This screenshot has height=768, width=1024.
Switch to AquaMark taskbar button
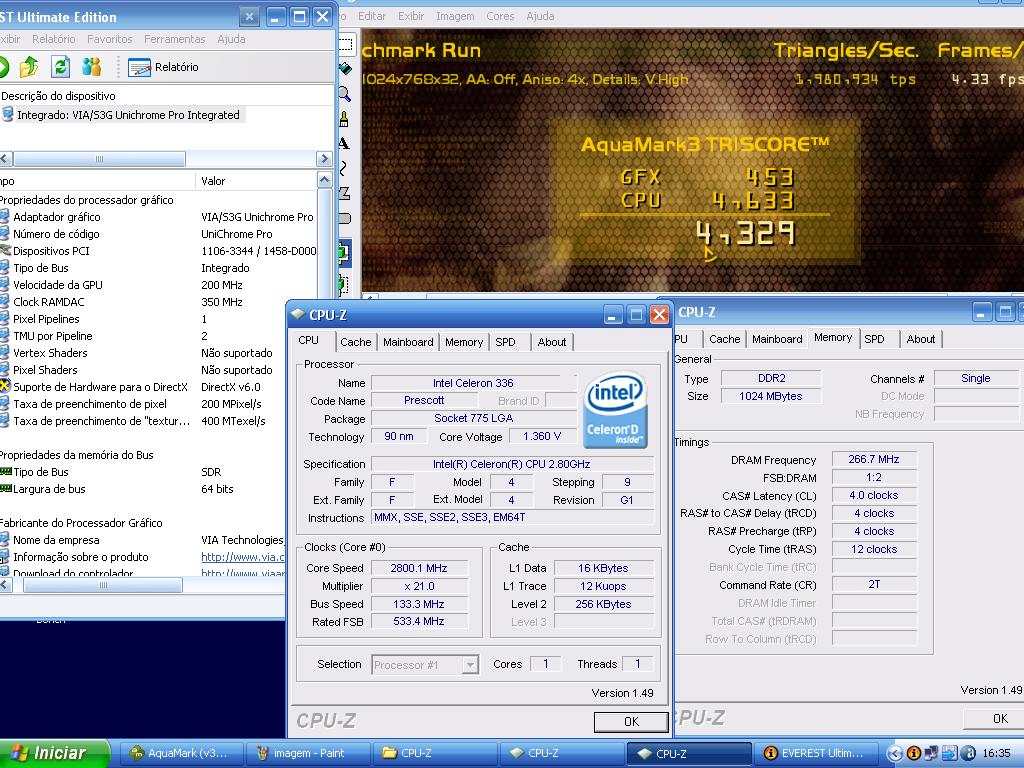tap(182, 753)
